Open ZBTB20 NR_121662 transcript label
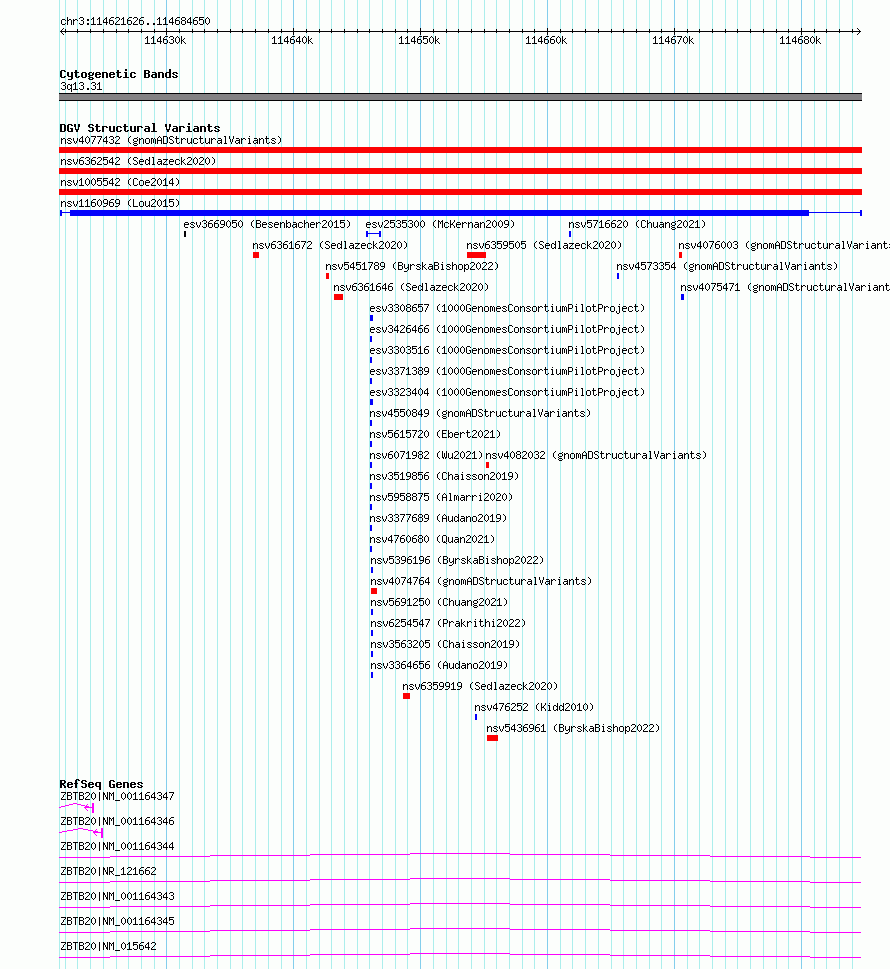This screenshot has width=890, height=969. point(108,871)
